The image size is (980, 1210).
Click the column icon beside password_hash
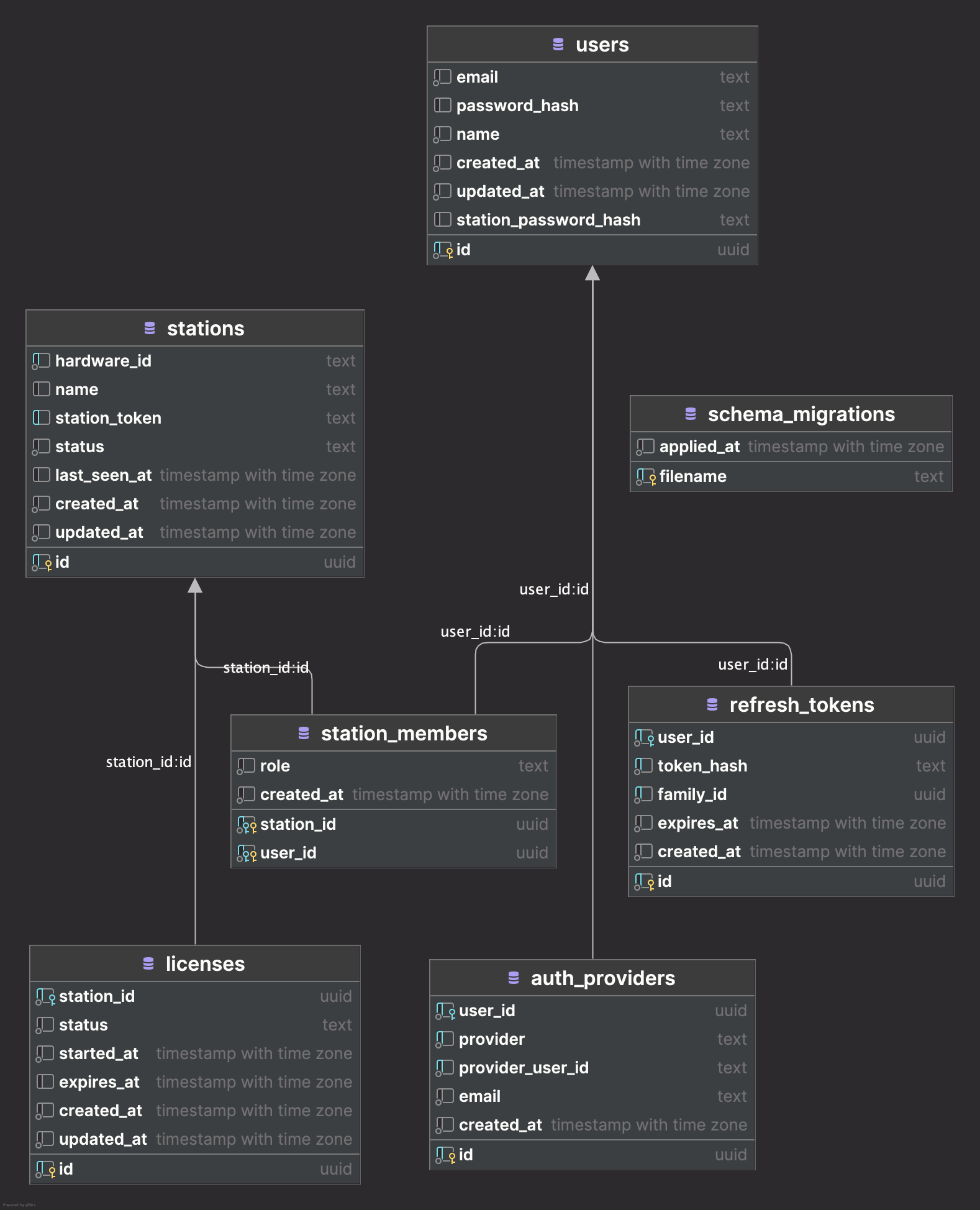point(442,105)
